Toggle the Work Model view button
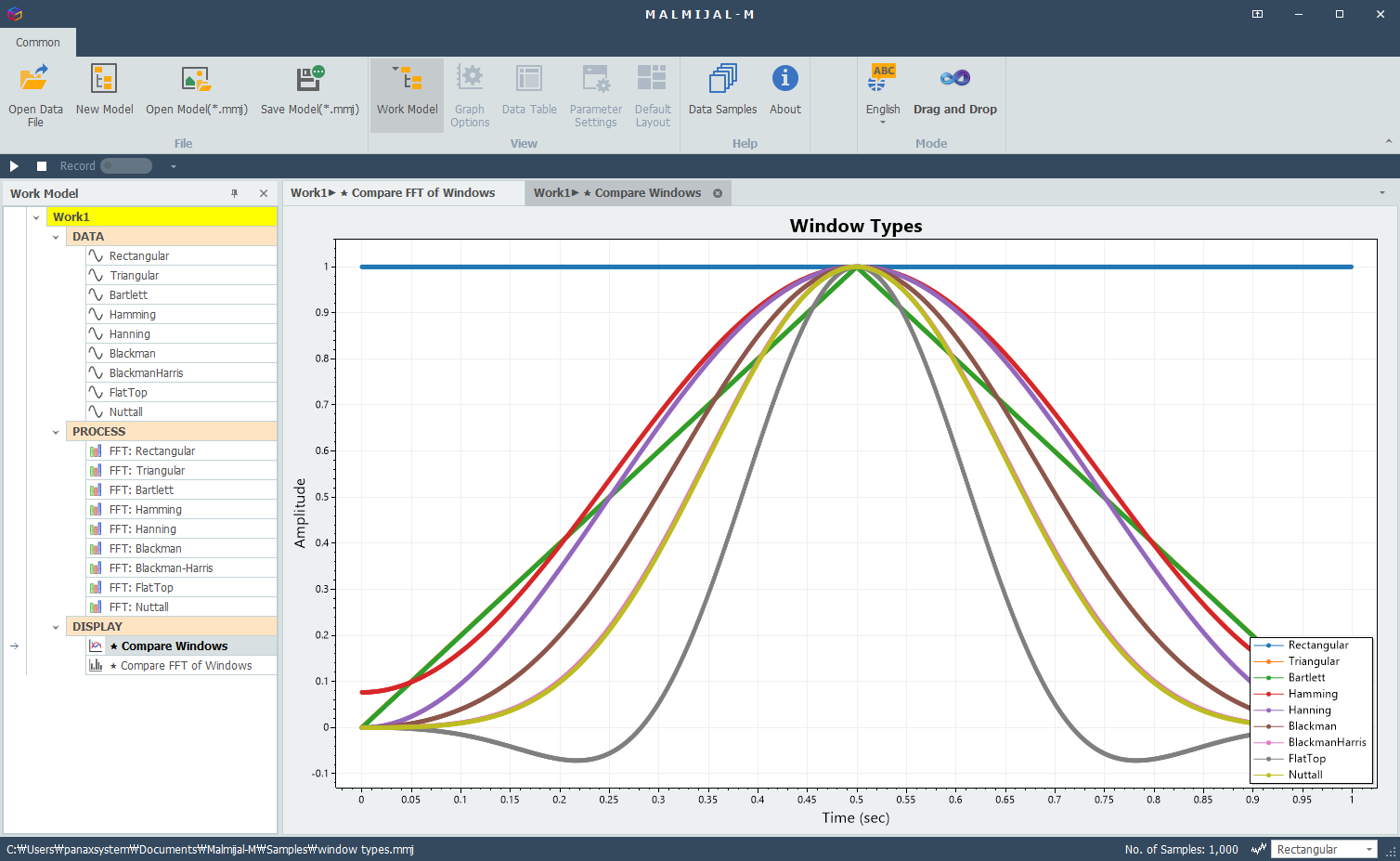Image resolution: width=1400 pixels, height=861 pixels. point(407,95)
